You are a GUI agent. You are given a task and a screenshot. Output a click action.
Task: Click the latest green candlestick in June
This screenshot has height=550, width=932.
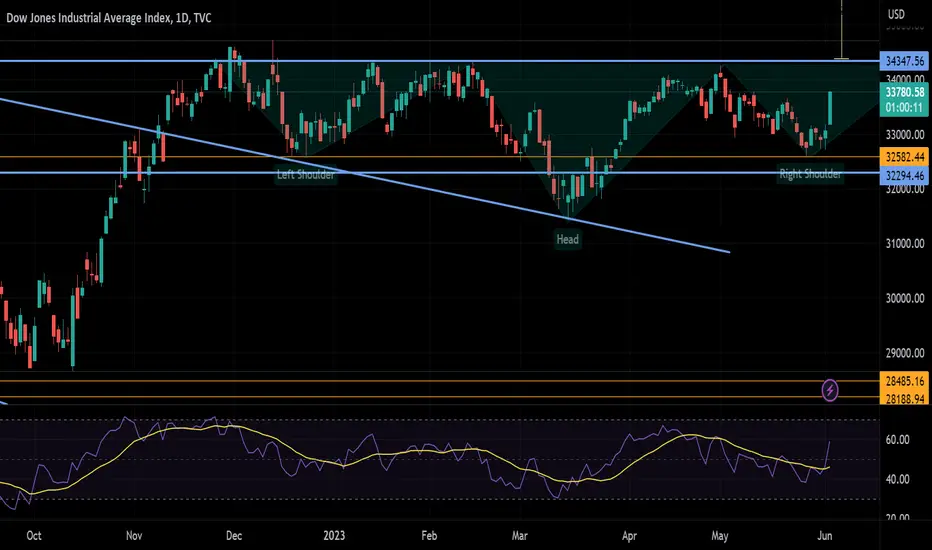[x=830, y=108]
